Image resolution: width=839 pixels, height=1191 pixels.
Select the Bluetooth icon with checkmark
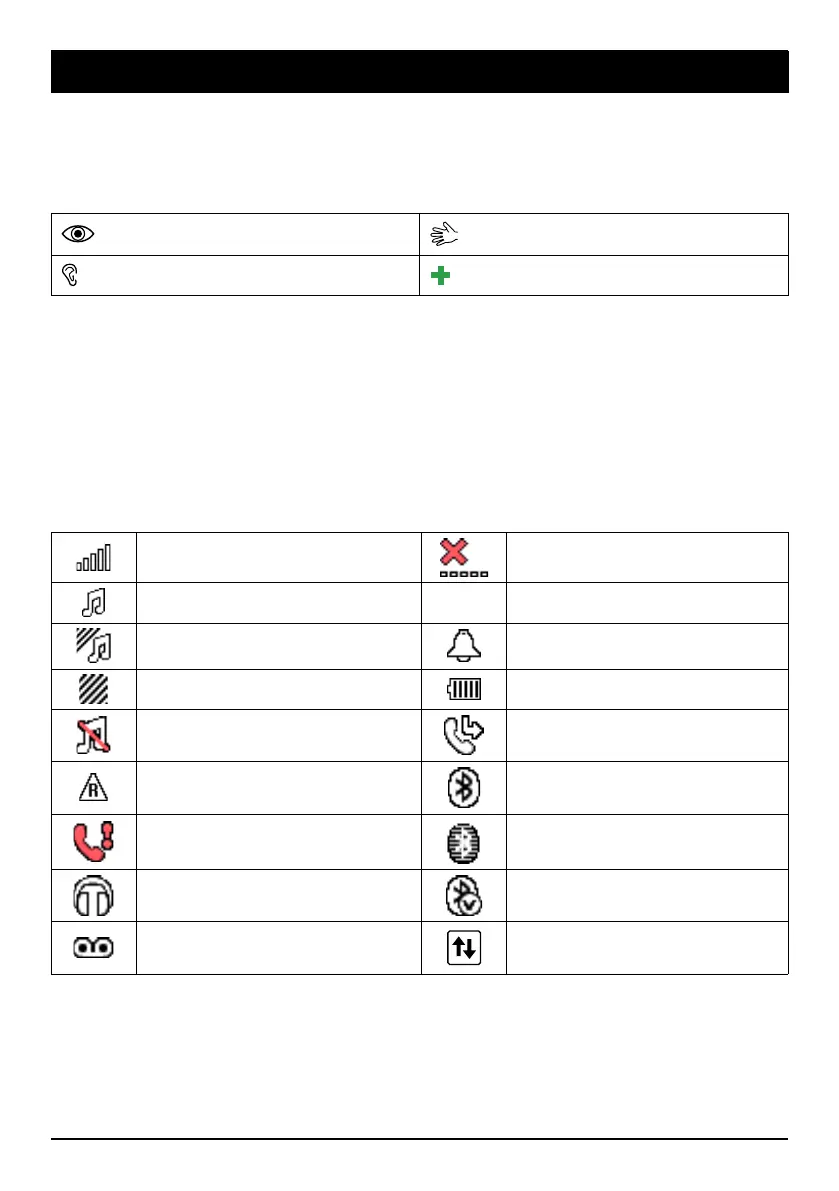(x=463, y=896)
